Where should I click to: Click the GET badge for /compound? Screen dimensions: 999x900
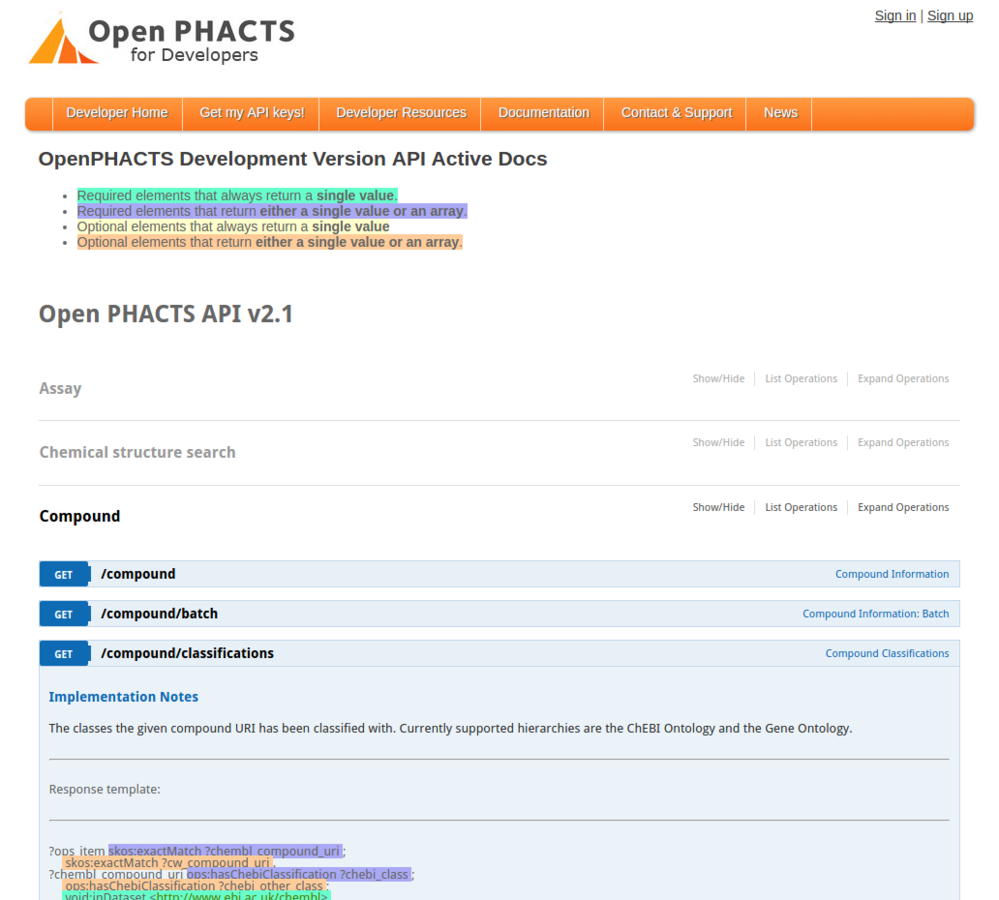(x=64, y=575)
